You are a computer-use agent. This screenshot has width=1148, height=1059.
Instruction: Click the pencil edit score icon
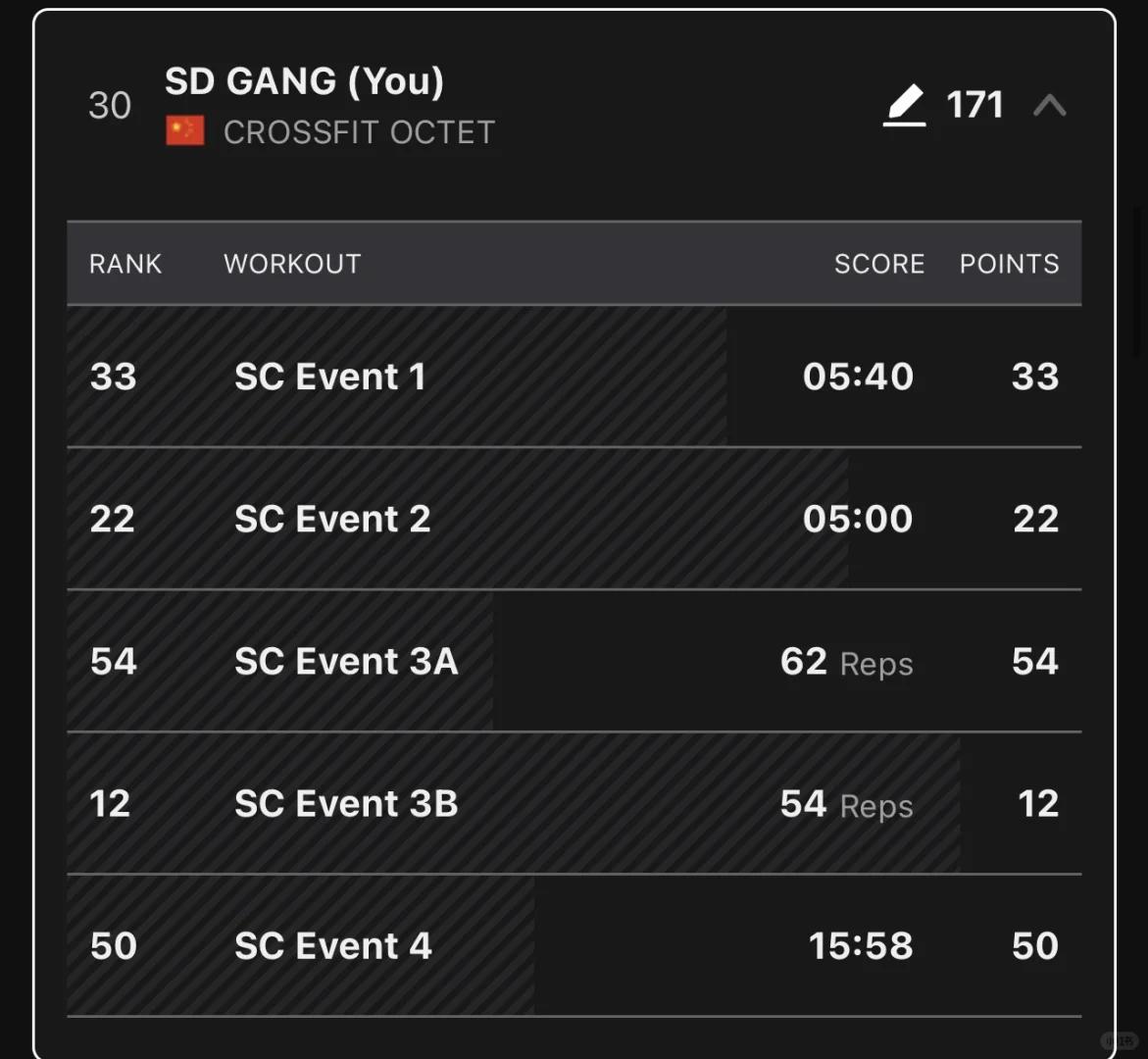click(x=904, y=105)
